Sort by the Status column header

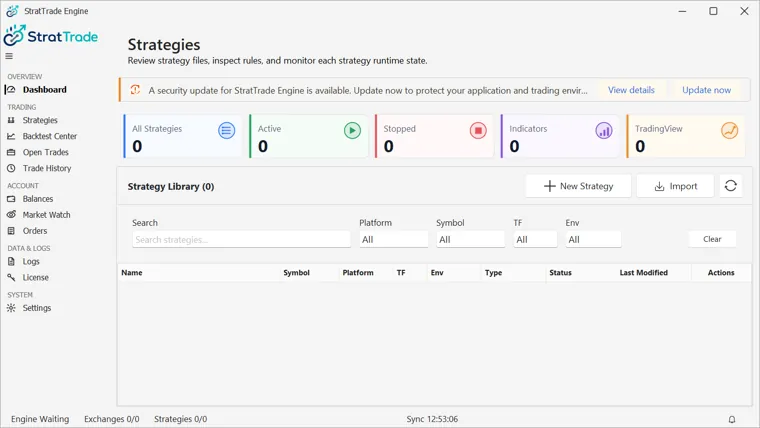click(560, 273)
